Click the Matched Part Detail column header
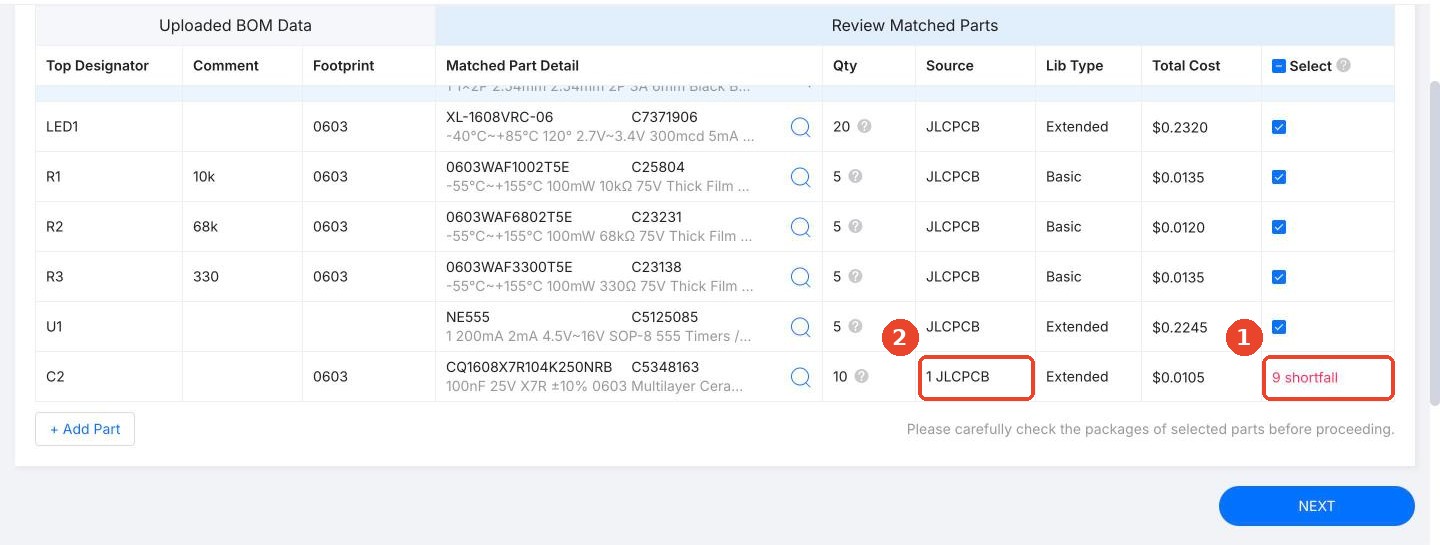Screen dimensions: 1440x545 [512, 66]
